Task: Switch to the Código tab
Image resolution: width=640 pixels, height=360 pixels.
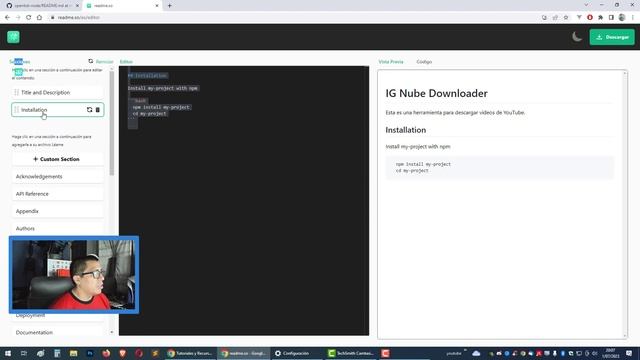Action: point(424,62)
